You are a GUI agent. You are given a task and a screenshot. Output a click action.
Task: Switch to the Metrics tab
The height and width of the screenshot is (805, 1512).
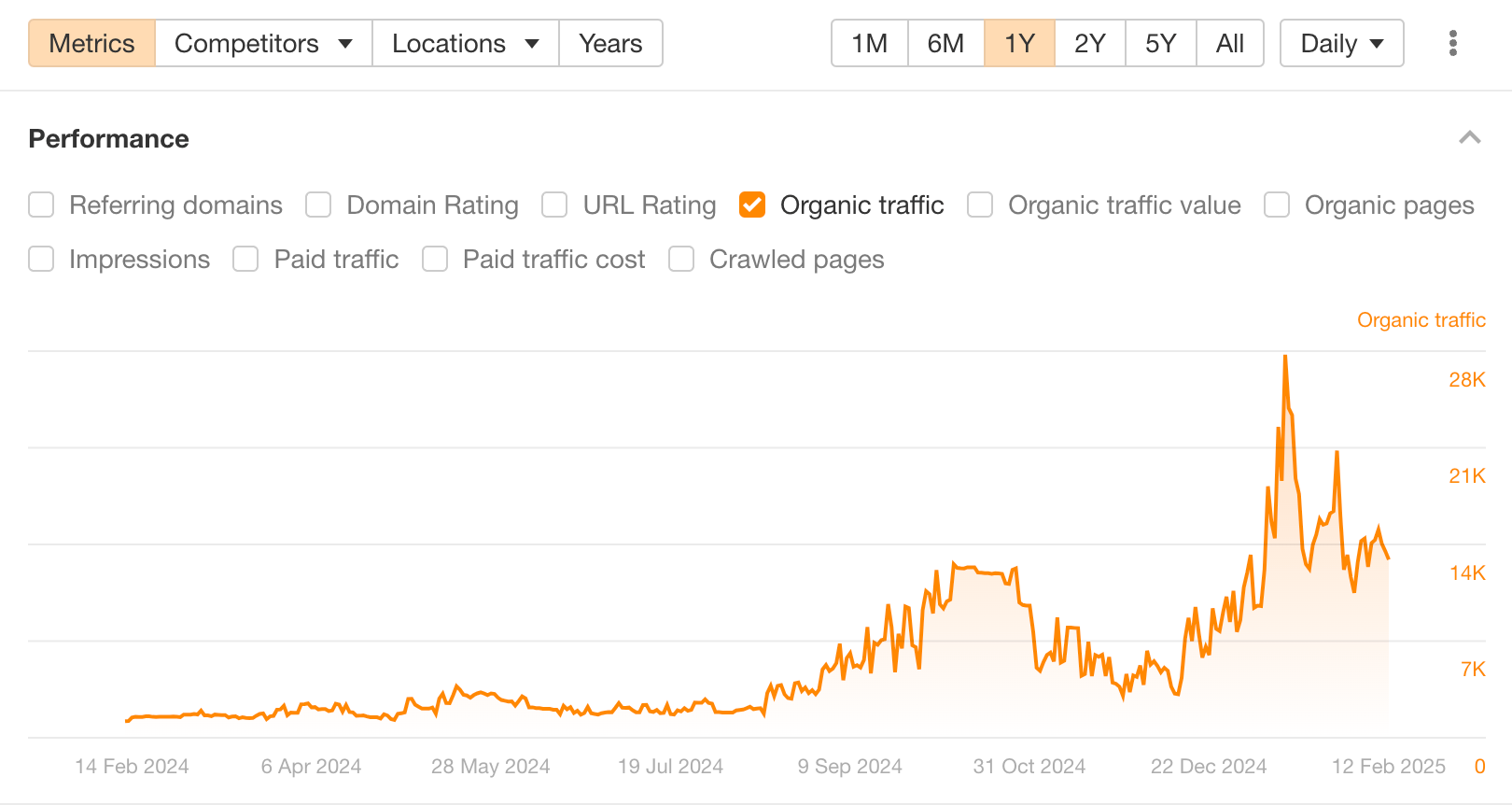pyautogui.click(x=91, y=43)
